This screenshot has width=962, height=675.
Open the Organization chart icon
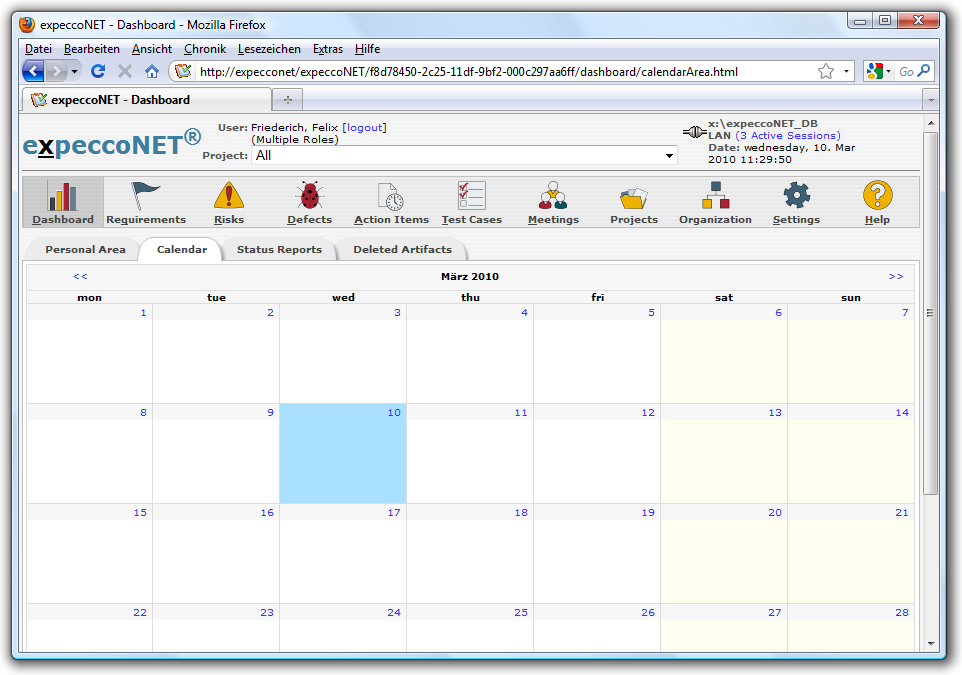[x=715, y=197]
